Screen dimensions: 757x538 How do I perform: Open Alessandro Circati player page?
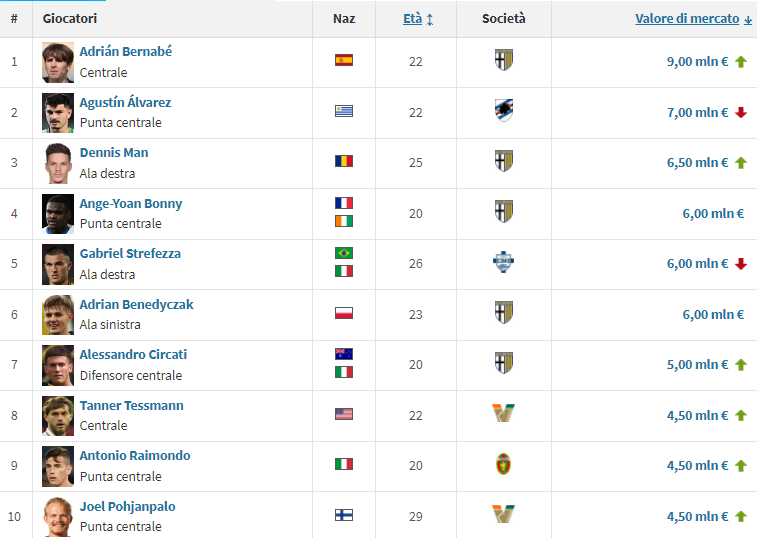(x=133, y=354)
